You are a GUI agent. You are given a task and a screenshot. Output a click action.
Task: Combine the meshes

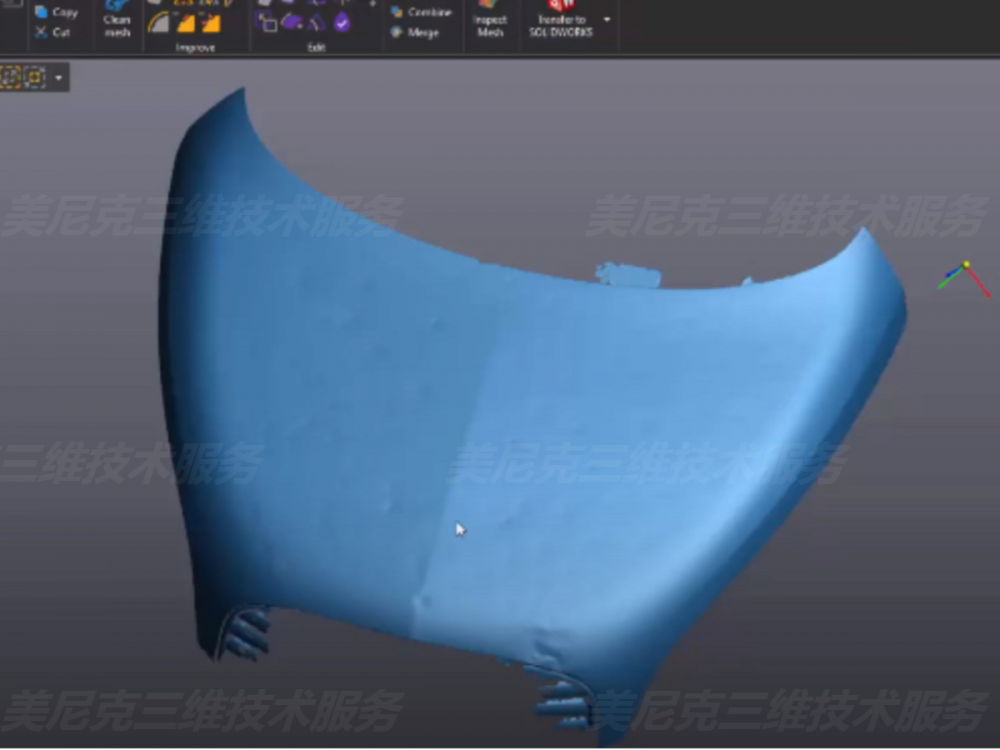(421, 12)
